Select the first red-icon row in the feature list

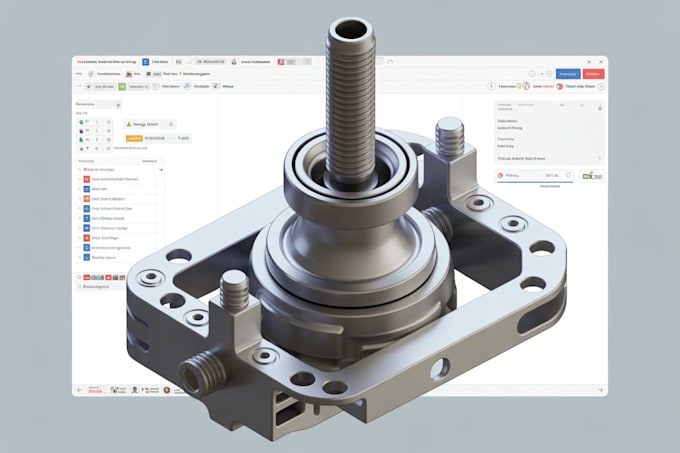(121, 179)
